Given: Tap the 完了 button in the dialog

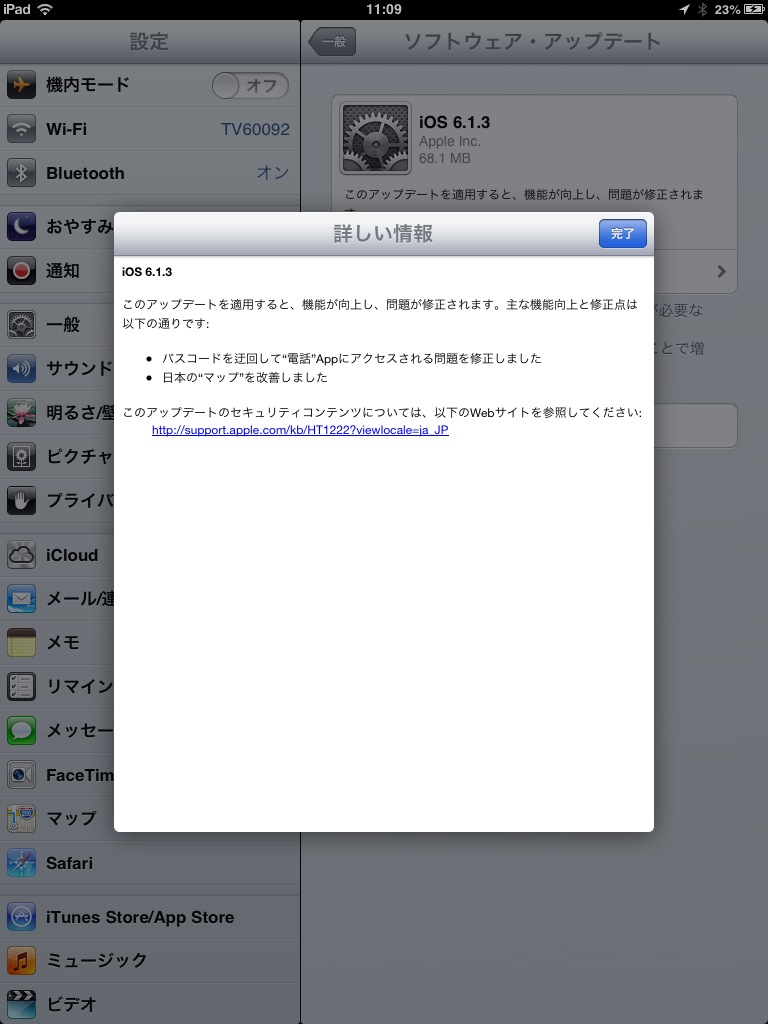Looking at the screenshot, I should [622, 234].
